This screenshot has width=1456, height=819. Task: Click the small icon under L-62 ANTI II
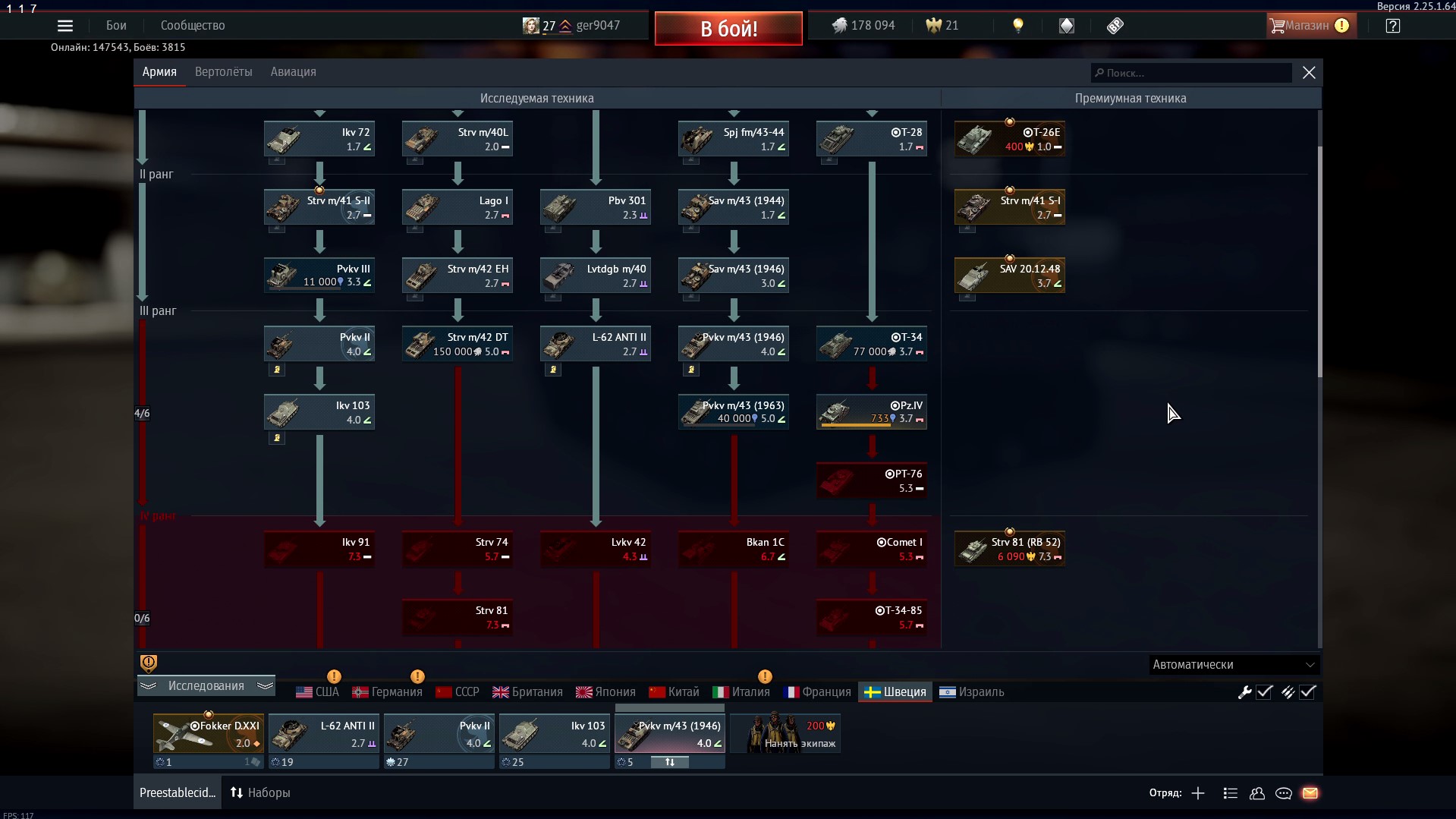point(553,370)
